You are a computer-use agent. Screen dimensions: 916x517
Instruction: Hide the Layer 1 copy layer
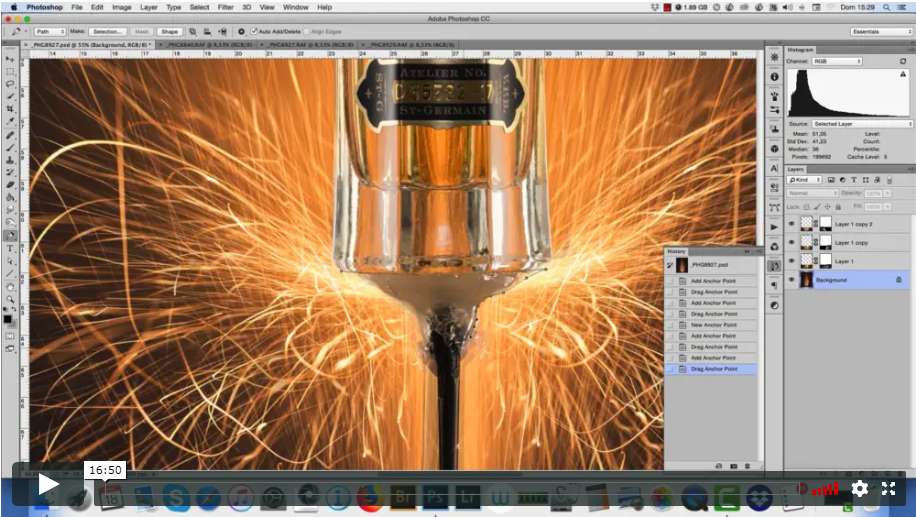pos(792,242)
